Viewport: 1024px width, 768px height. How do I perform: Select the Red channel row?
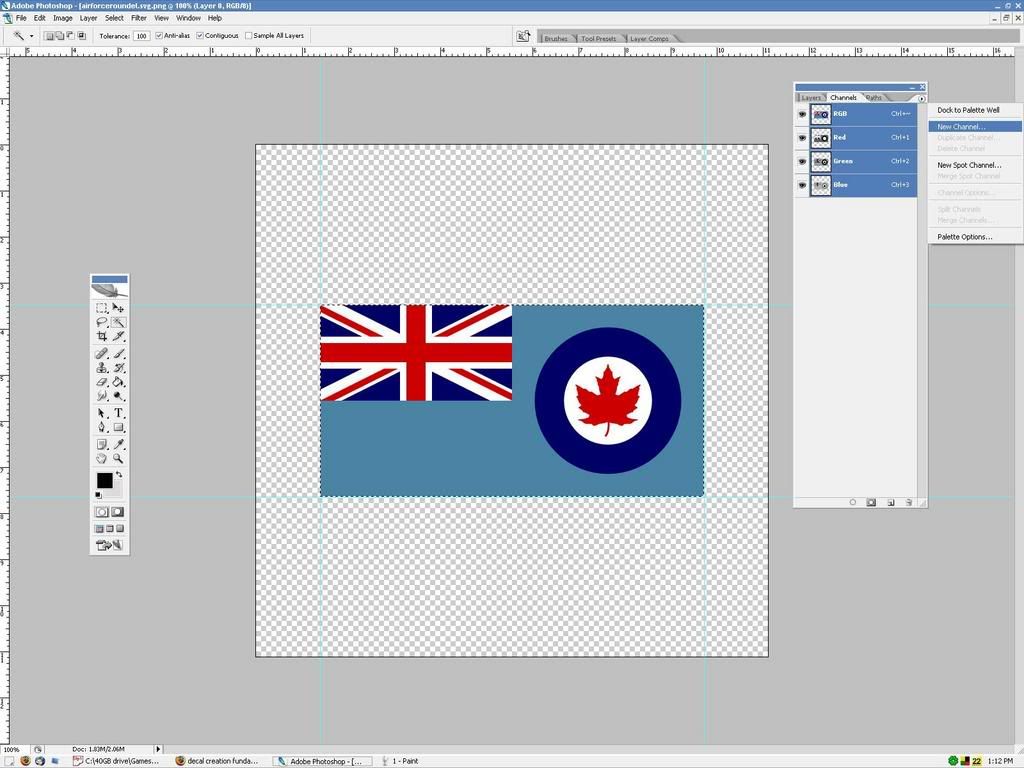pos(863,138)
